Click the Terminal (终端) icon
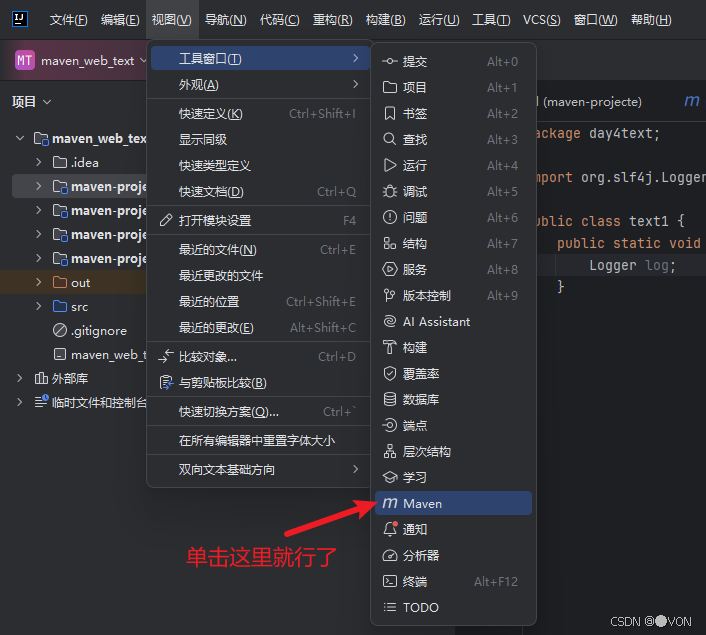The width and height of the screenshot is (706, 635). [x=389, y=581]
